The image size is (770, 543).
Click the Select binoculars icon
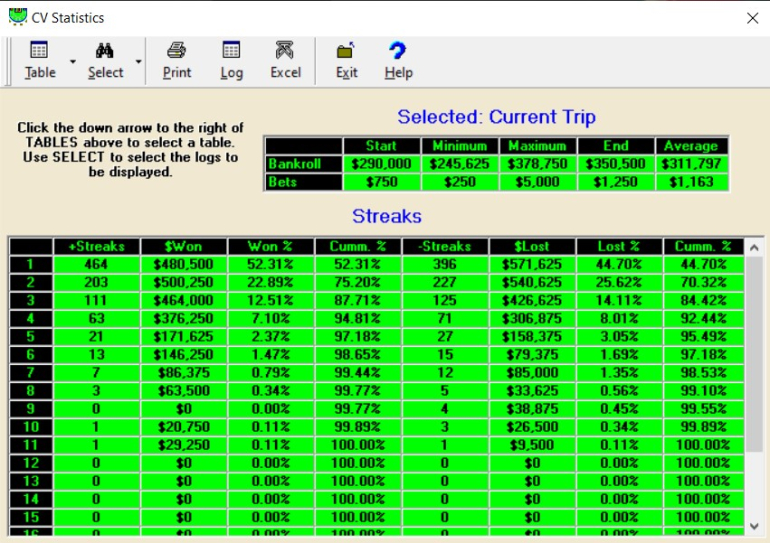point(105,51)
